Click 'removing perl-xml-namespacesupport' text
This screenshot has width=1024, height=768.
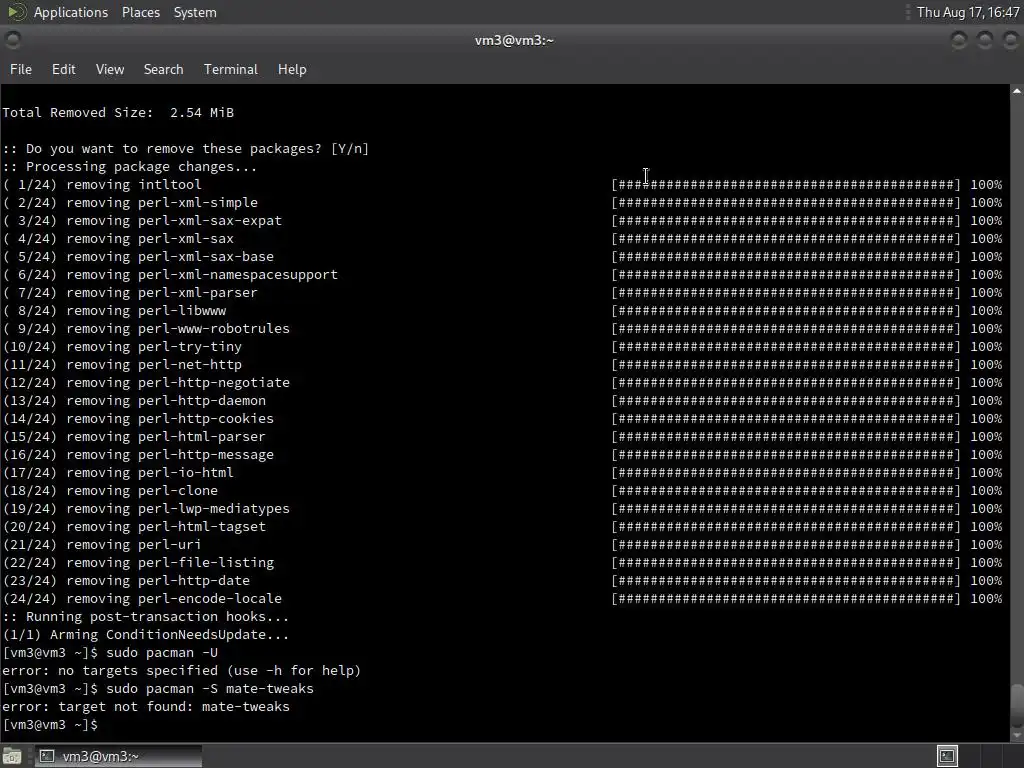[x=202, y=275]
